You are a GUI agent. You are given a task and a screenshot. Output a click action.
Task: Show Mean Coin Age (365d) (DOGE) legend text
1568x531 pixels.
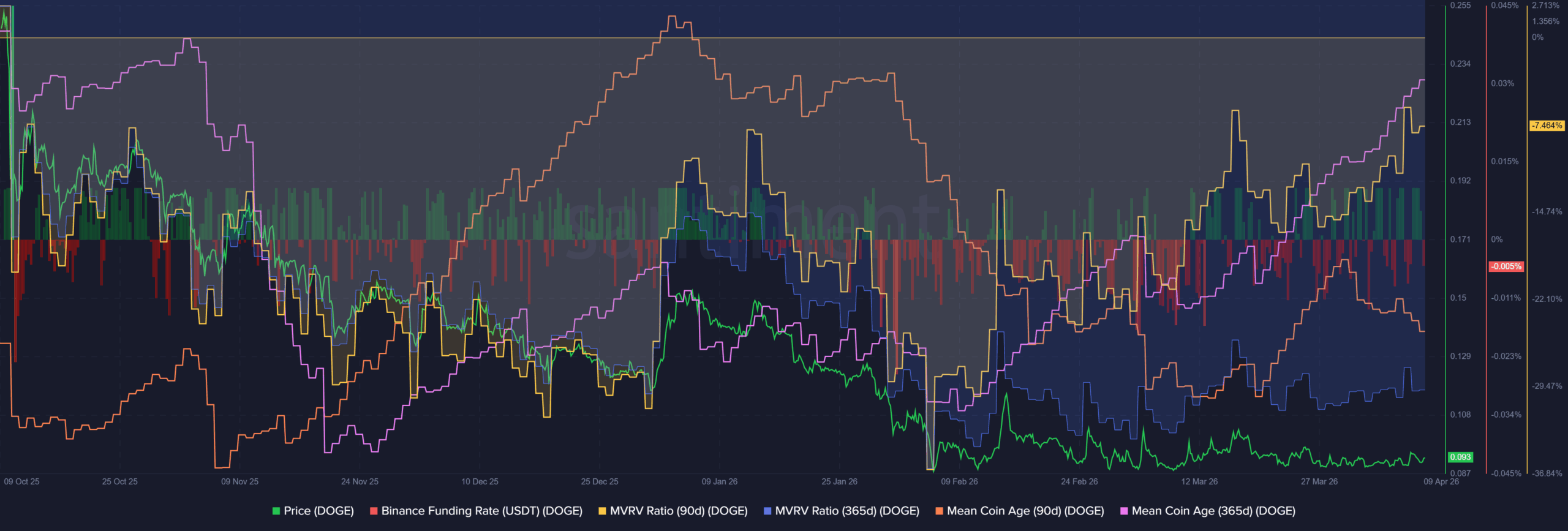click(1213, 511)
